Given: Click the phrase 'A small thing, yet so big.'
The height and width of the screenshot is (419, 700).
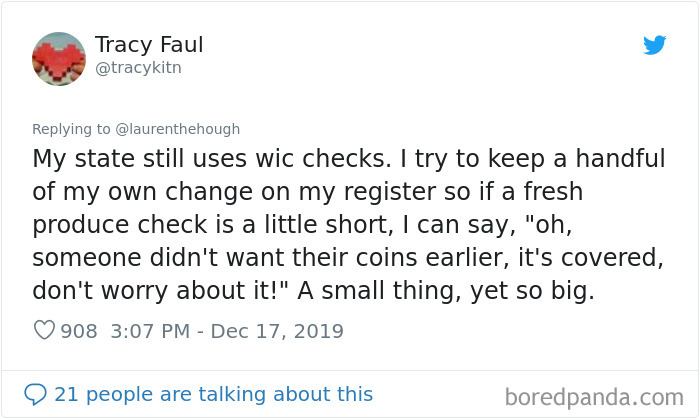Looking at the screenshot, I should coord(446,291).
